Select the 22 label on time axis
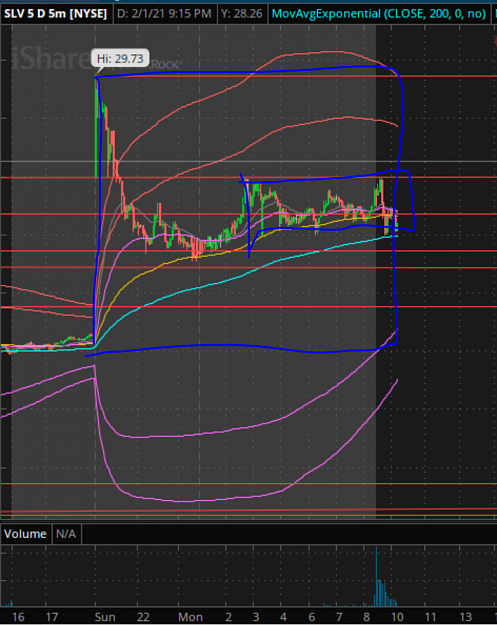Image resolution: width=497 pixels, height=625 pixels. 143,617
